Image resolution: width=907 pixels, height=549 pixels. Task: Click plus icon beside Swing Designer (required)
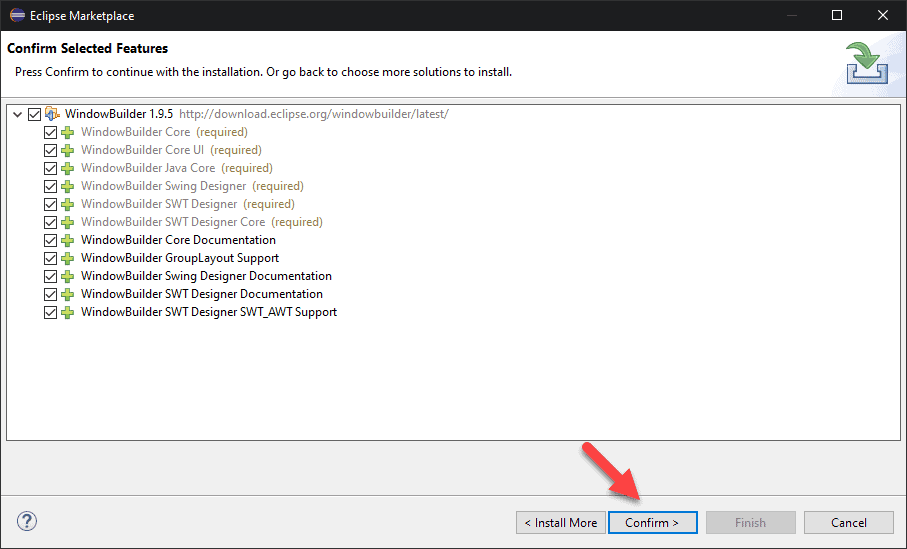pyautogui.click(x=68, y=186)
